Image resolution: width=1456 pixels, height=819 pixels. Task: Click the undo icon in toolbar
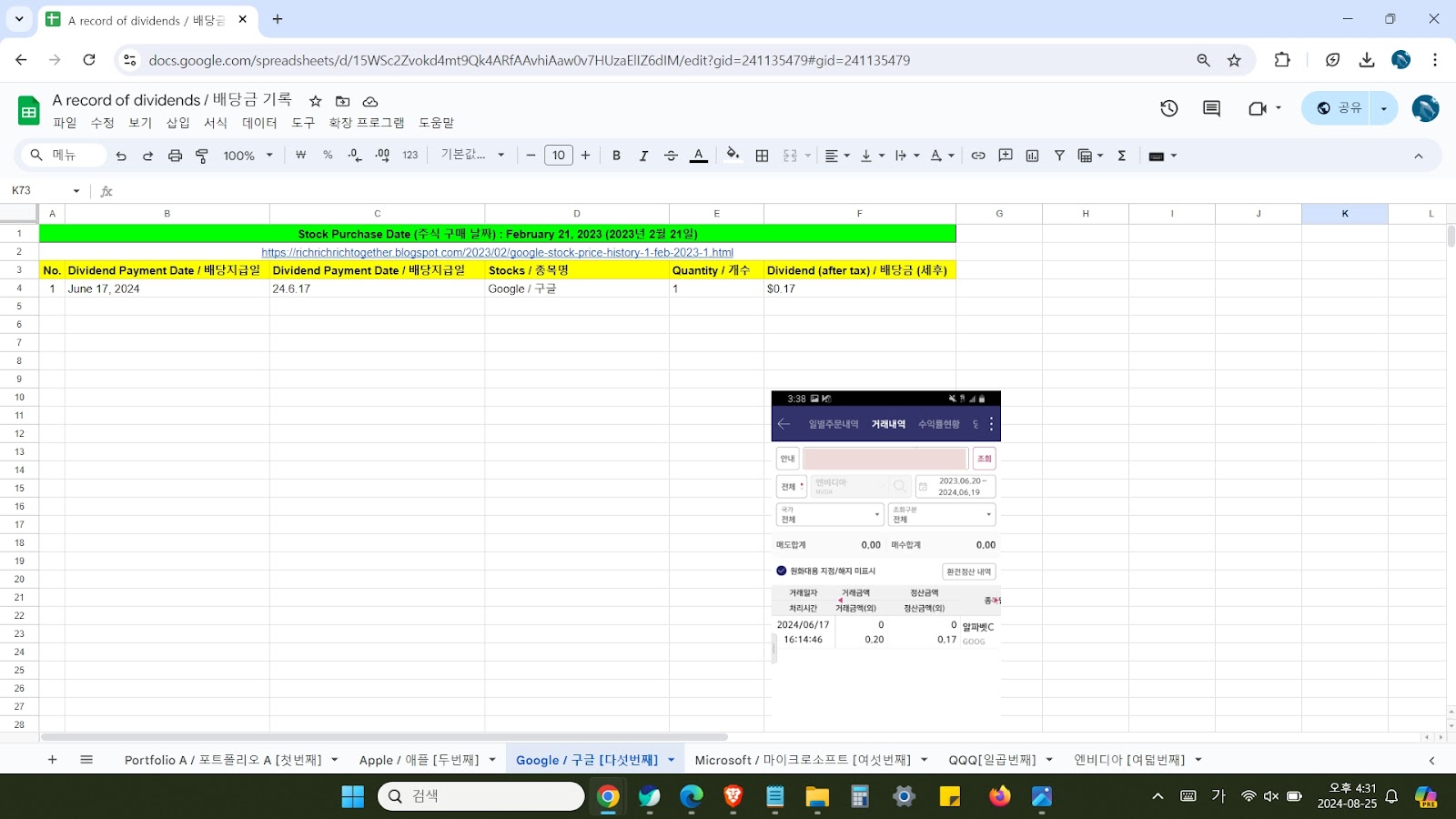(x=121, y=156)
